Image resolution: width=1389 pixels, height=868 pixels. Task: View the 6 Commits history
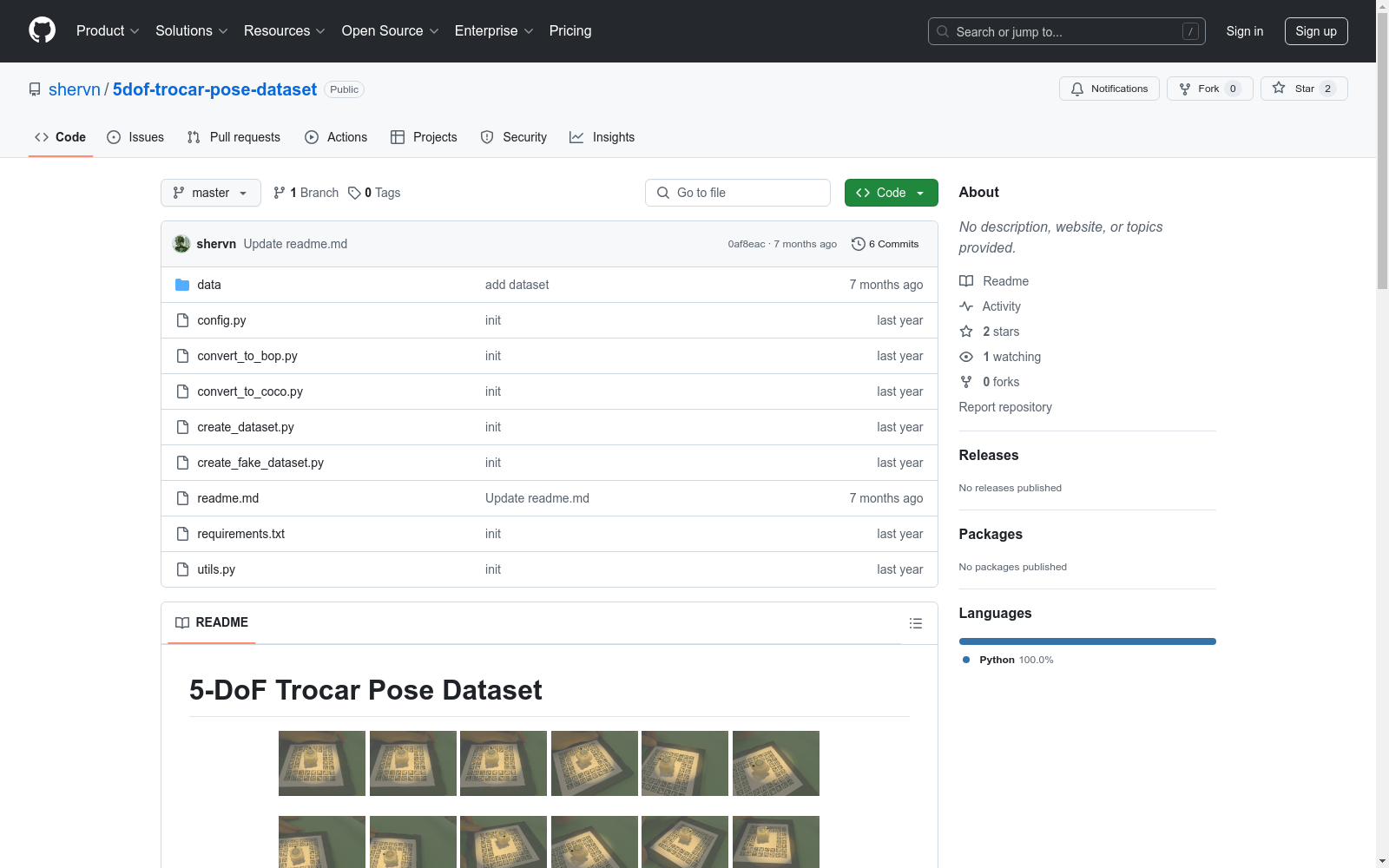coord(885,244)
